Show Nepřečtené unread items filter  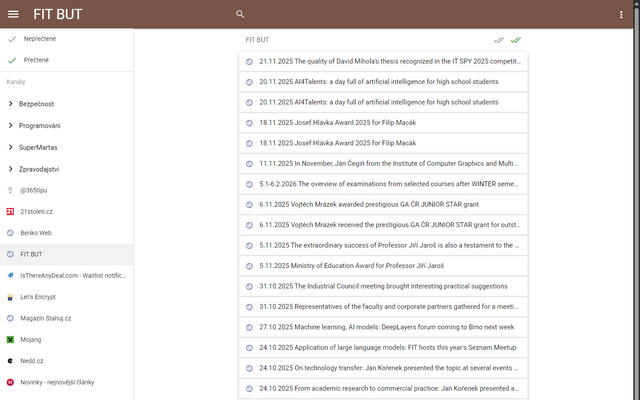point(67,39)
